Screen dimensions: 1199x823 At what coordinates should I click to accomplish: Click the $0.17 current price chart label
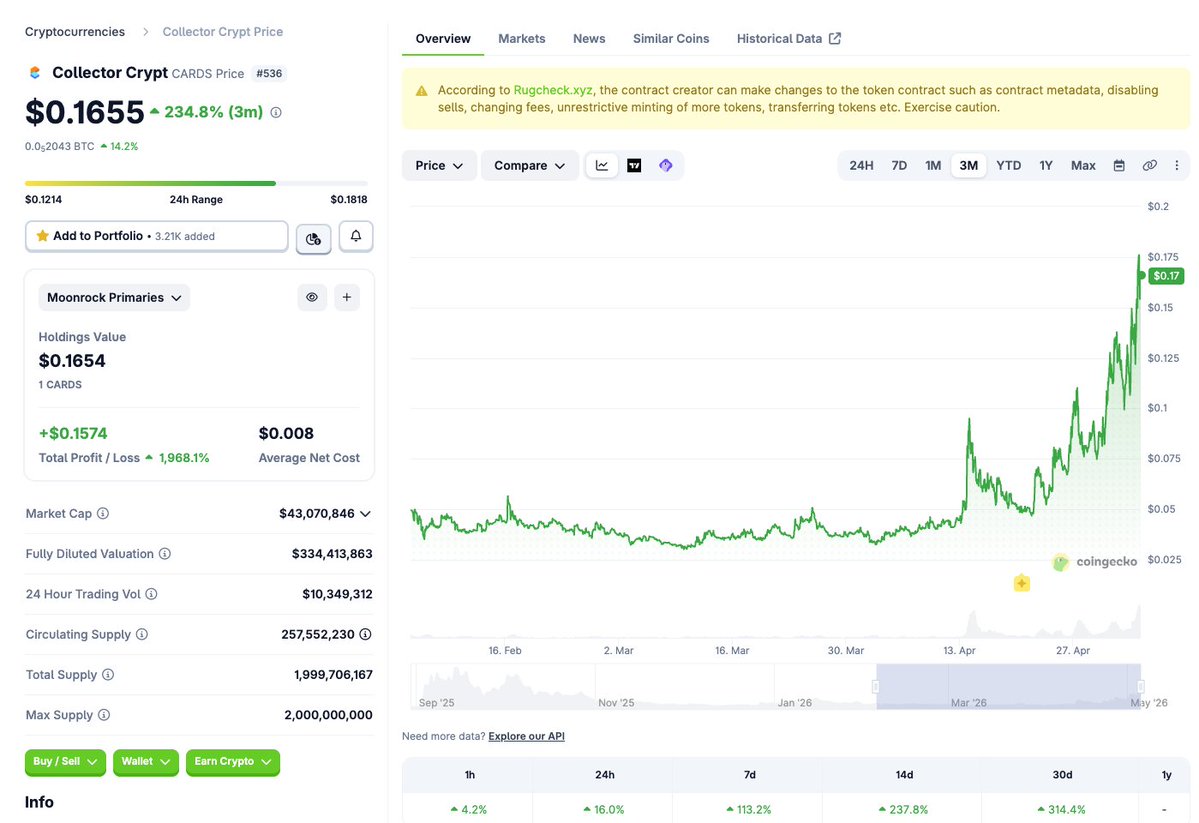click(1165, 276)
